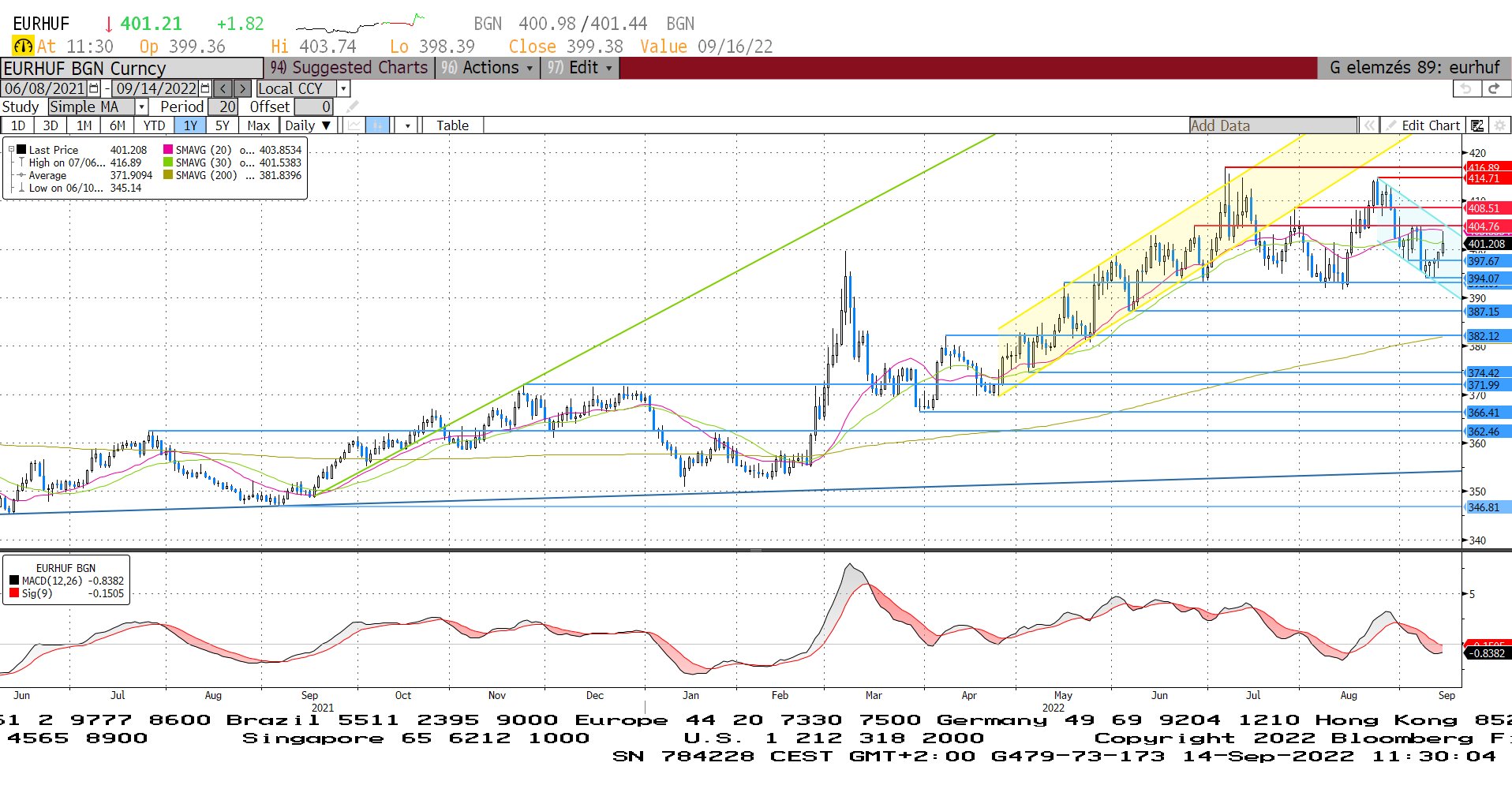Screen dimensions: 1512x800
Task: Click the 346.81 blue level label
Action: [1487, 507]
